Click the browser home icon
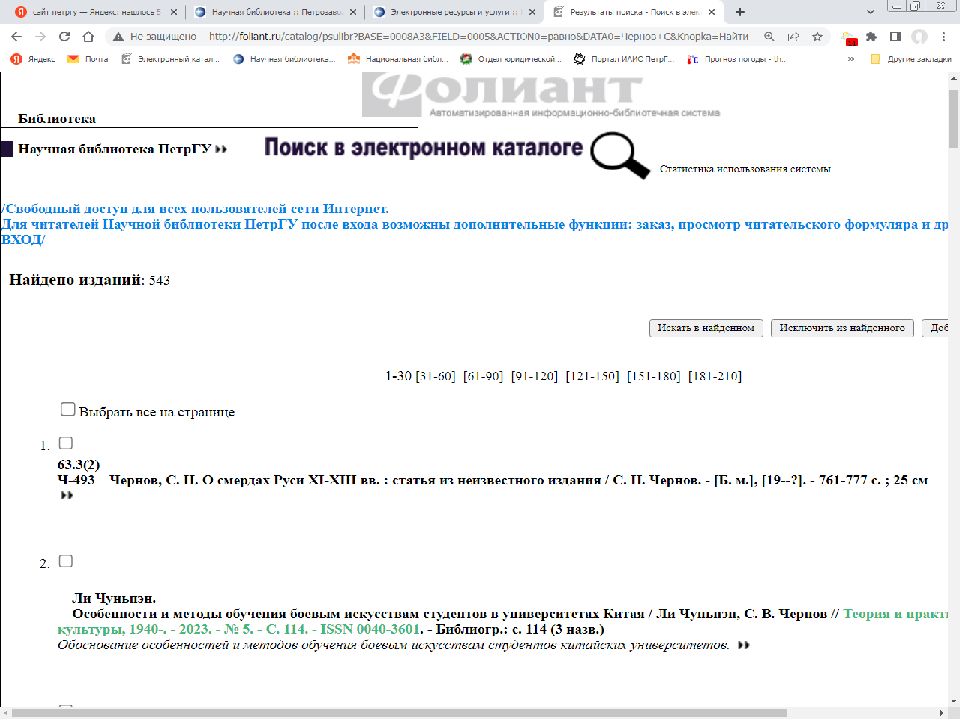 click(x=88, y=36)
